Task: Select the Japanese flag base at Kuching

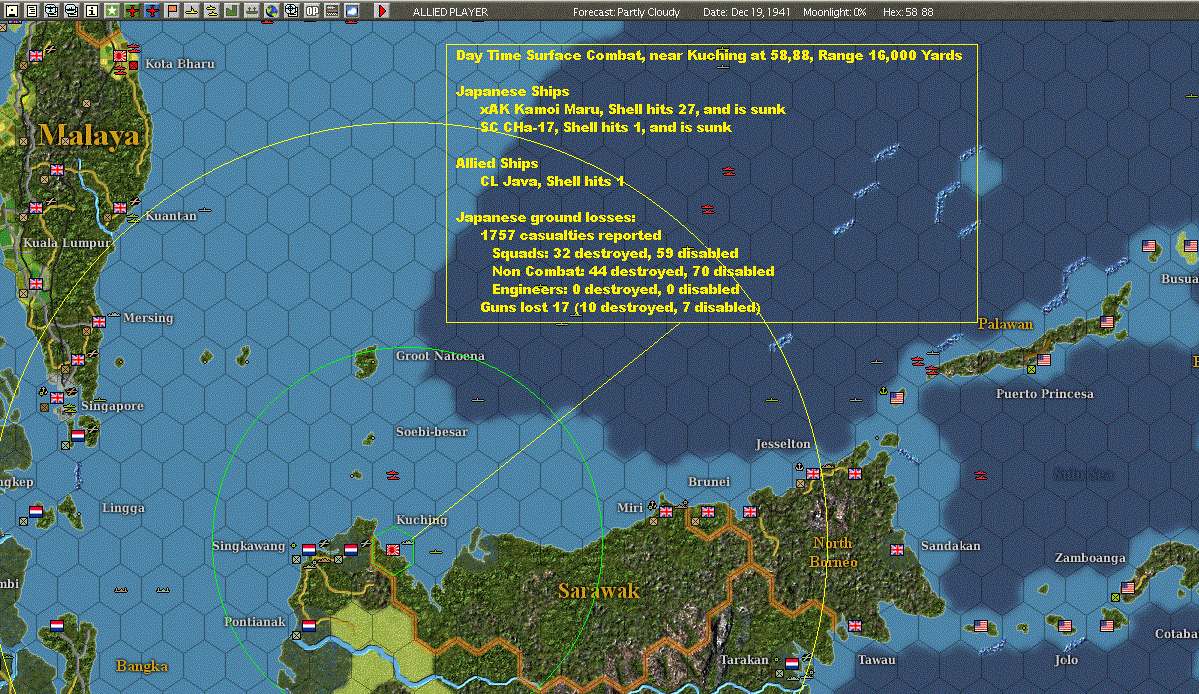Action: click(393, 550)
